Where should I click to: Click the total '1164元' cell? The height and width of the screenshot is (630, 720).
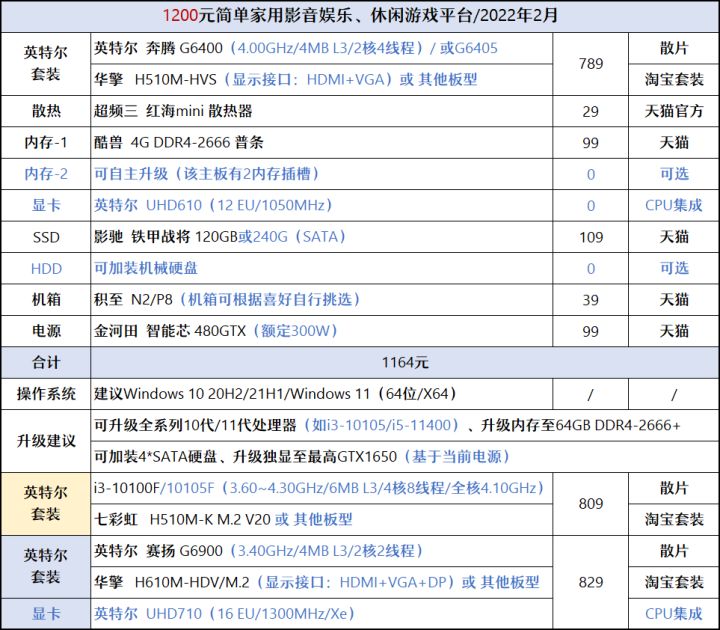pyautogui.click(x=405, y=363)
